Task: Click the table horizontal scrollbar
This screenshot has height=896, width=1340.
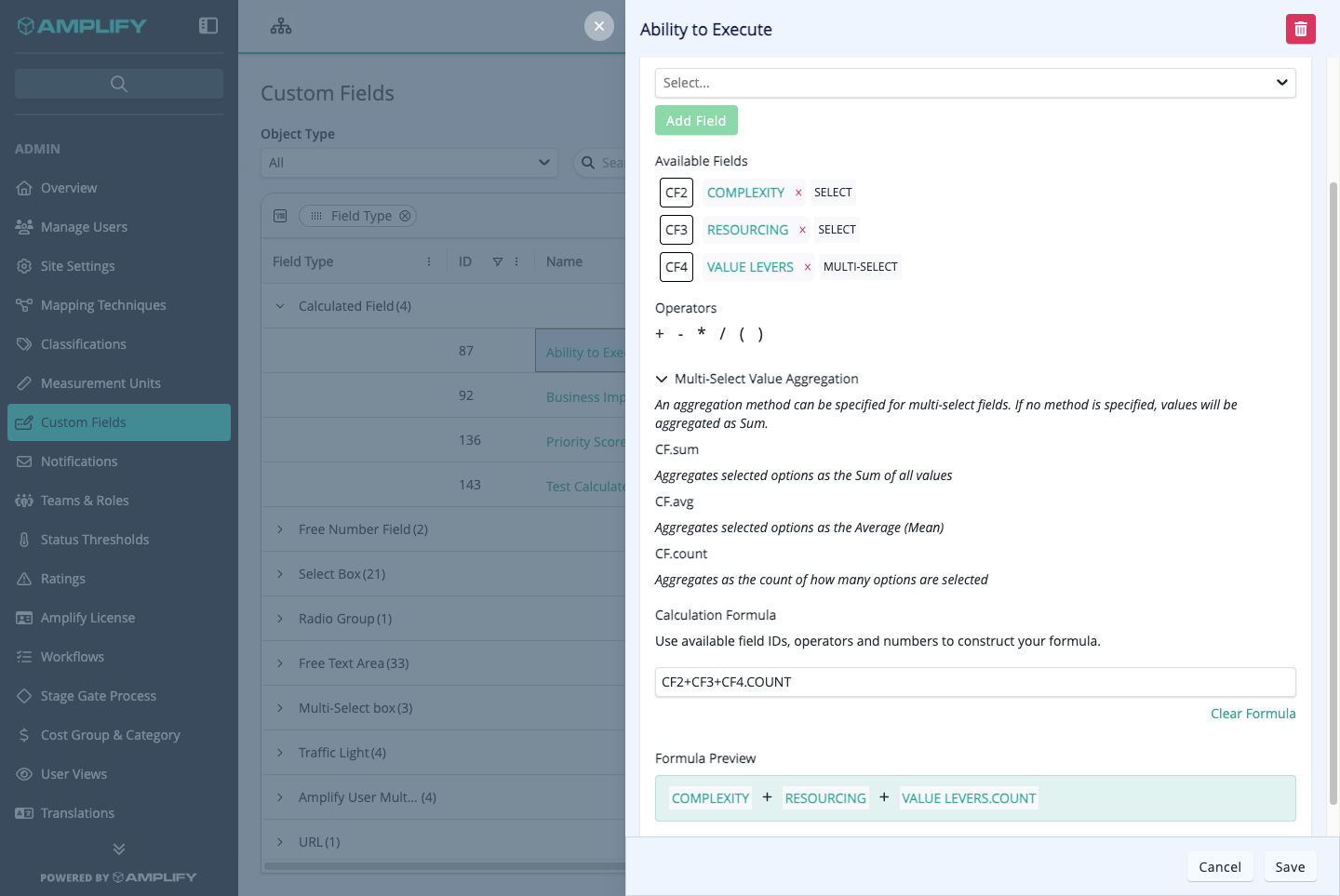Action: (x=445, y=866)
